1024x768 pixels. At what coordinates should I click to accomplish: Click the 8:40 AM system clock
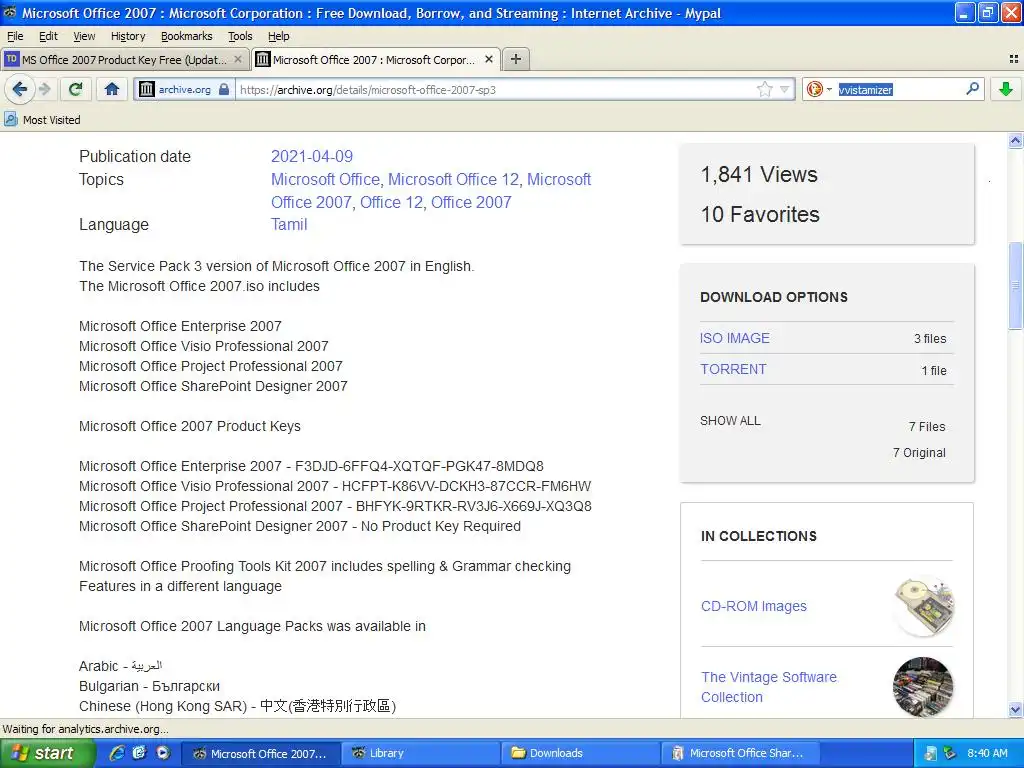tap(987, 754)
